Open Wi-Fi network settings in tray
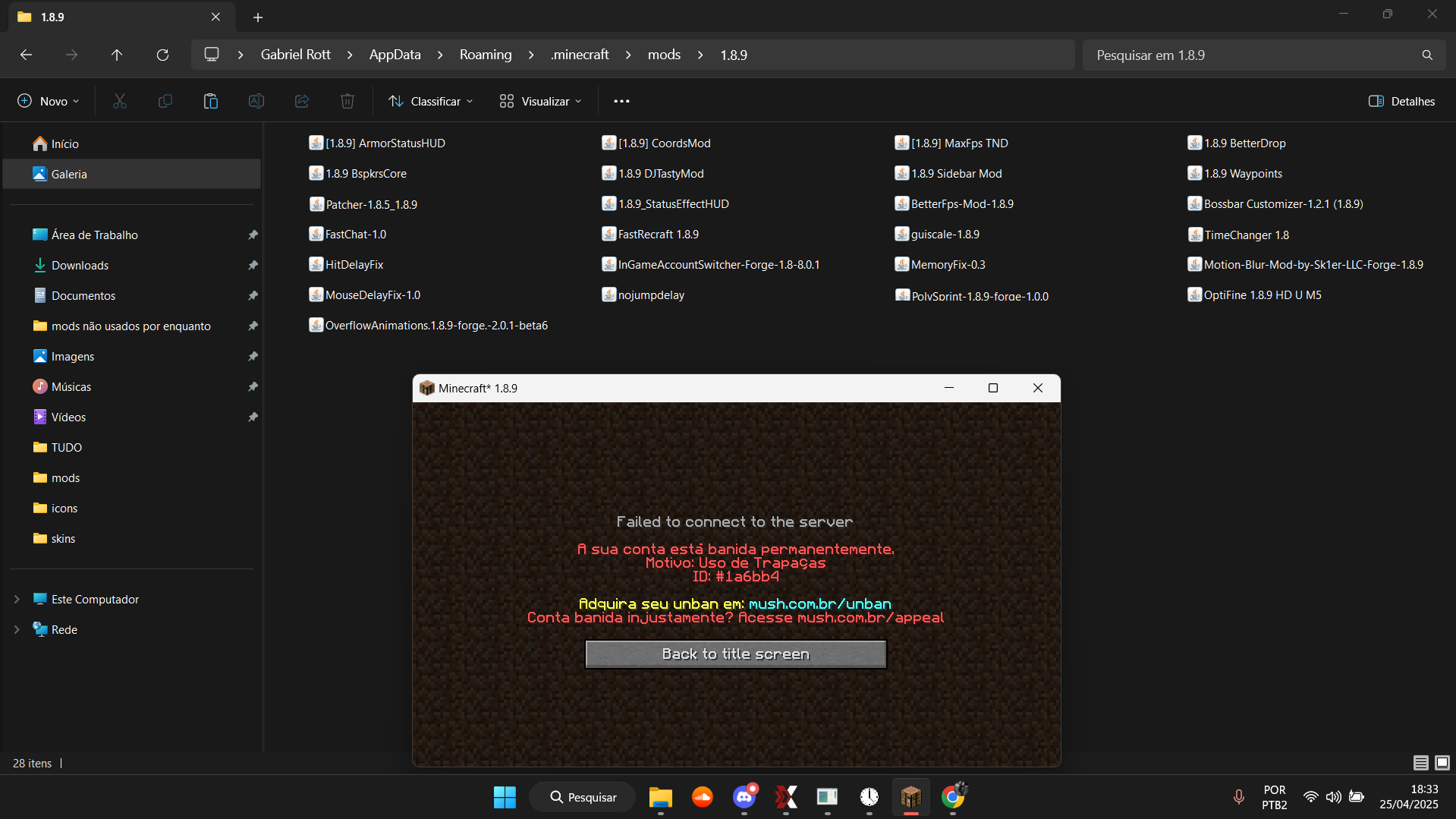This screenshot has height=819, width=1456. 1310,797
